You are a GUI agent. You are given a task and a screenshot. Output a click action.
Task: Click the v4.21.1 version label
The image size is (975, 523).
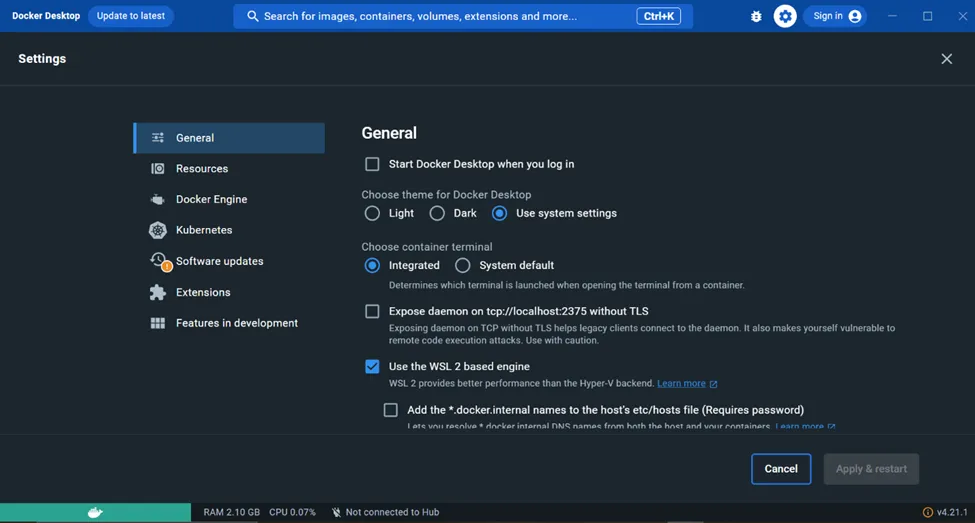pos(952,512)
